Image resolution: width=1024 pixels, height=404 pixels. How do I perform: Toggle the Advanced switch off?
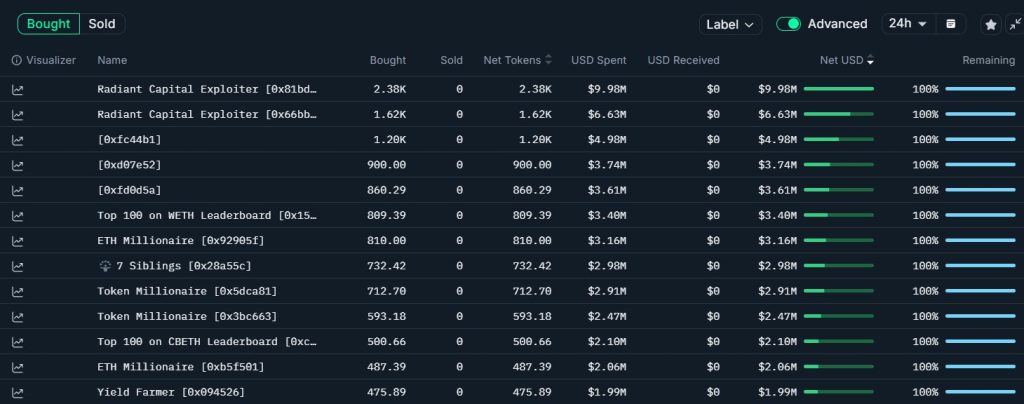click(x=789, y=24)
